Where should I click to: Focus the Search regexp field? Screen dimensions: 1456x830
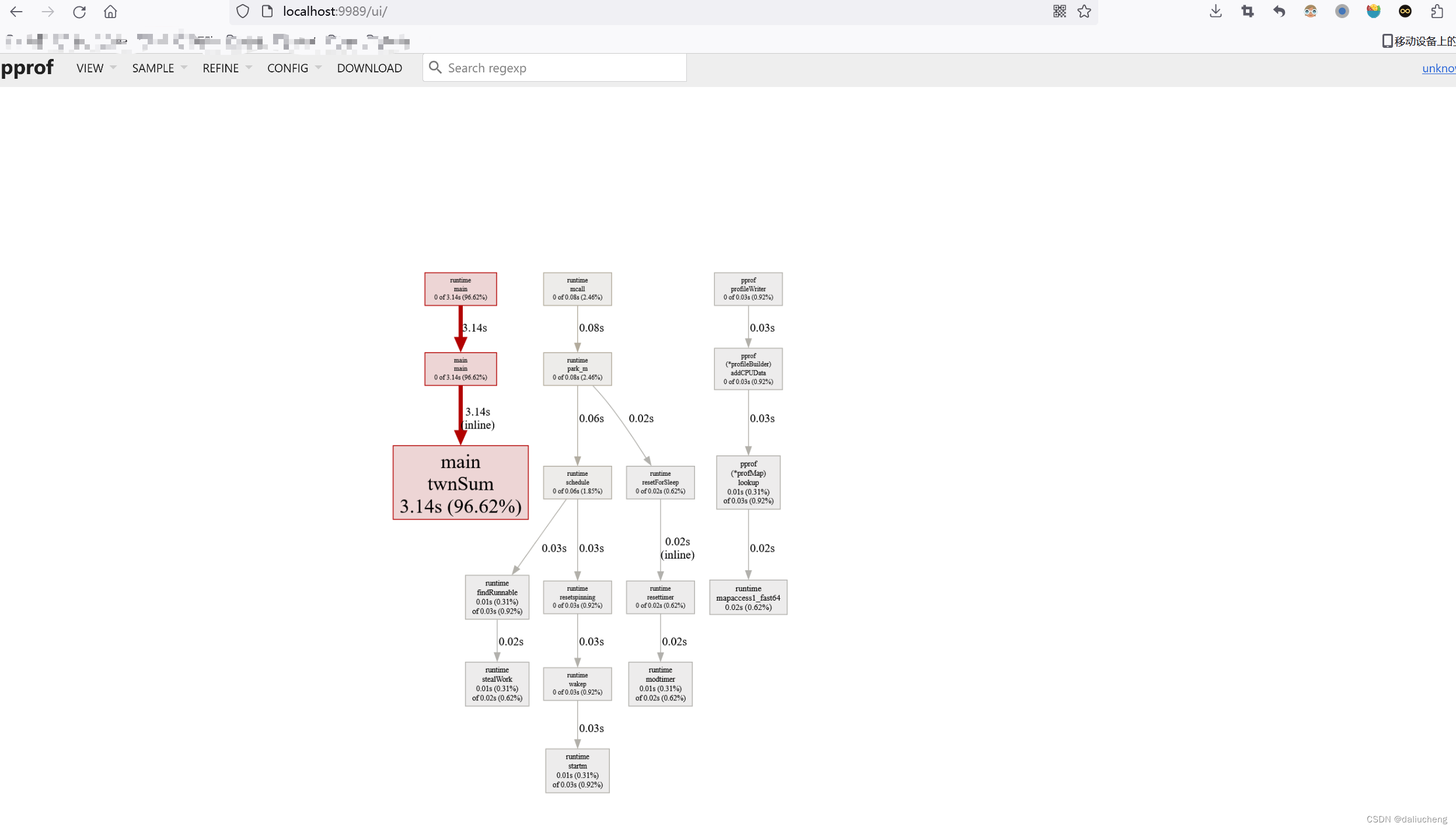click(554, 68)
